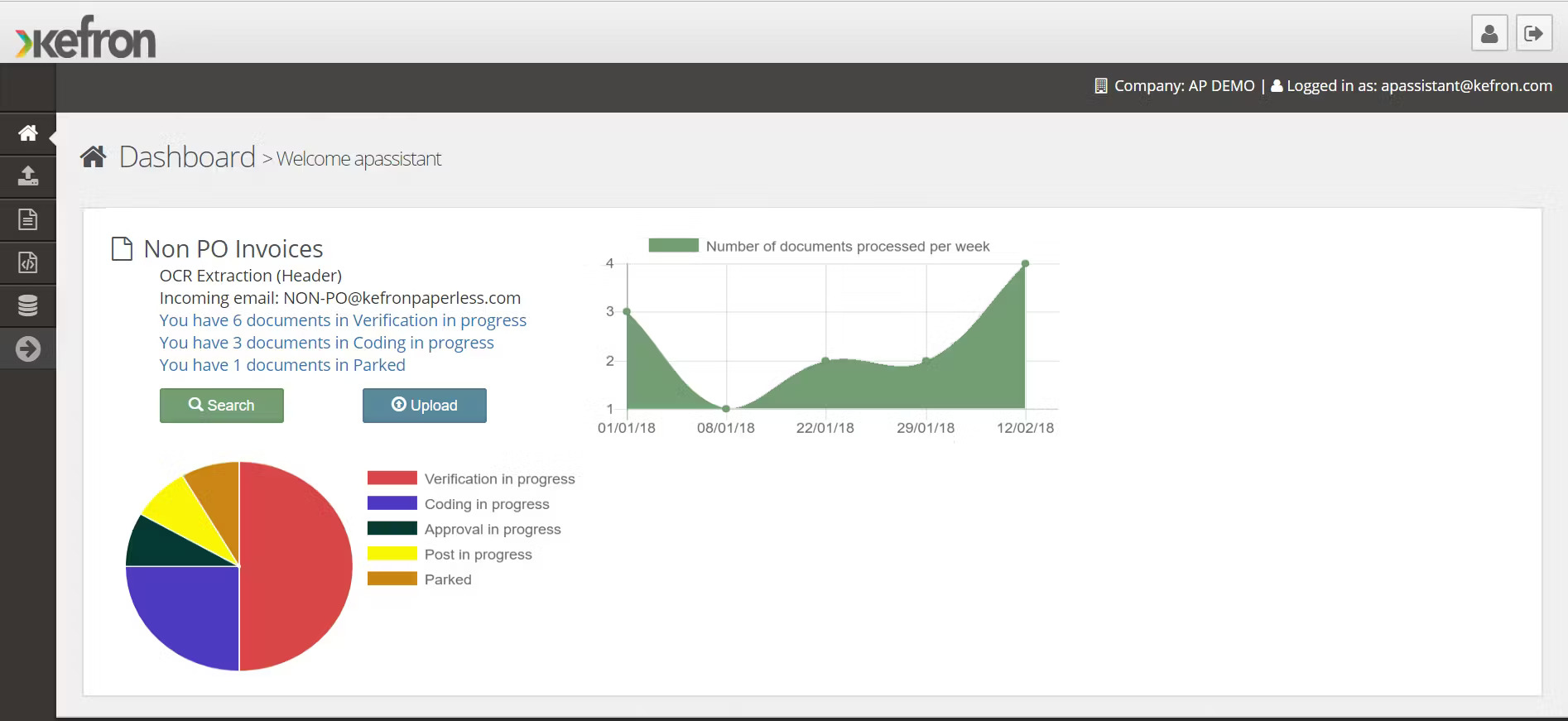Open the 1 documents in Parked link
This screenshot has width=1568, height=721.
[x=282, y=365]
